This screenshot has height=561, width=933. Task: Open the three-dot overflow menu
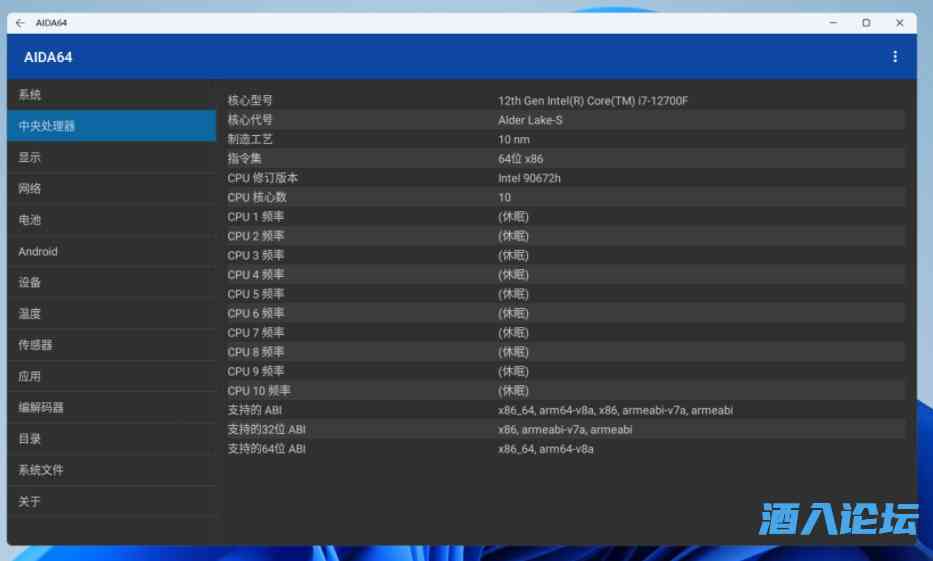click(894, 57)
